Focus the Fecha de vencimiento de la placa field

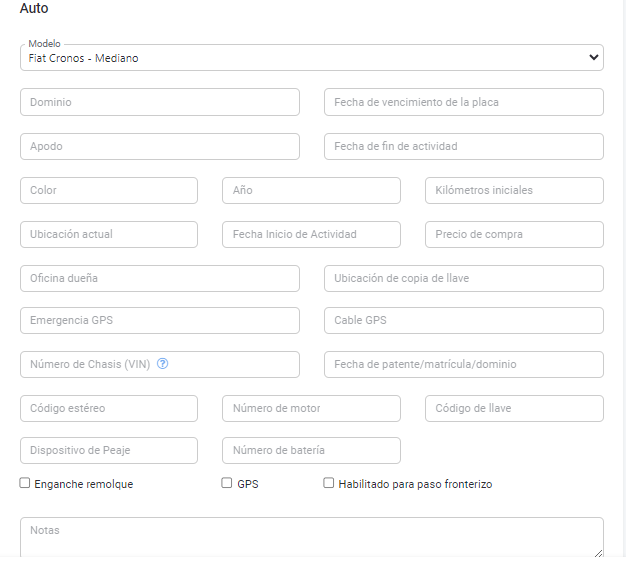pyautogui.click(x=463, y=102)
